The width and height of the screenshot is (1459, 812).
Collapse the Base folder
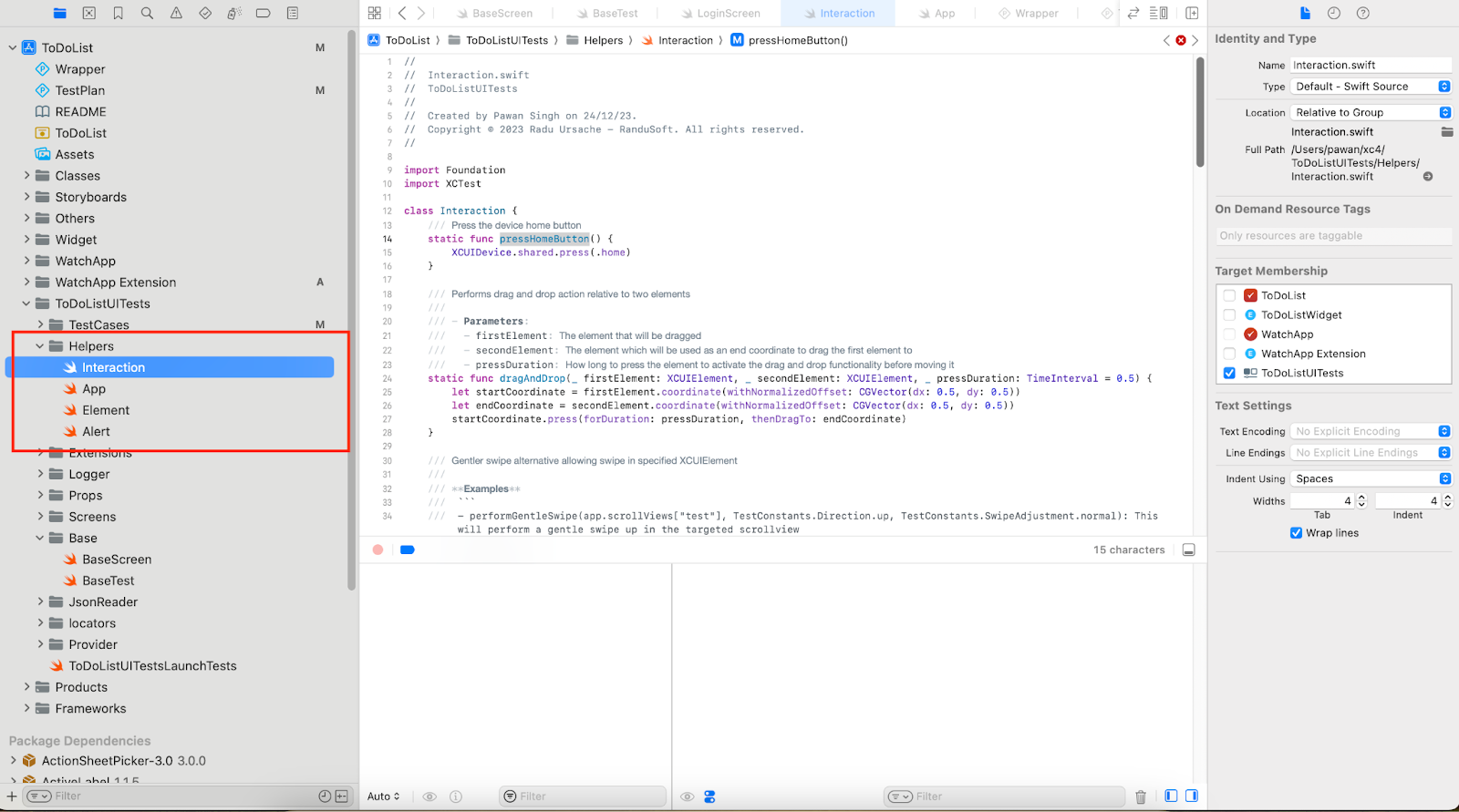pyautogui.click(x=40, y=538)
